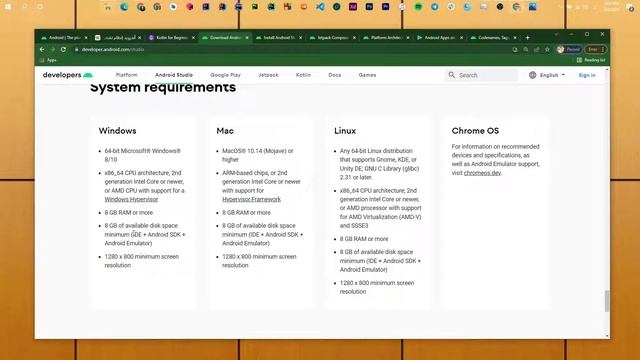The height and width of the screenshot is (360, 640).
Task: Follow the Windows Hypervisor link
Action: 131,199
